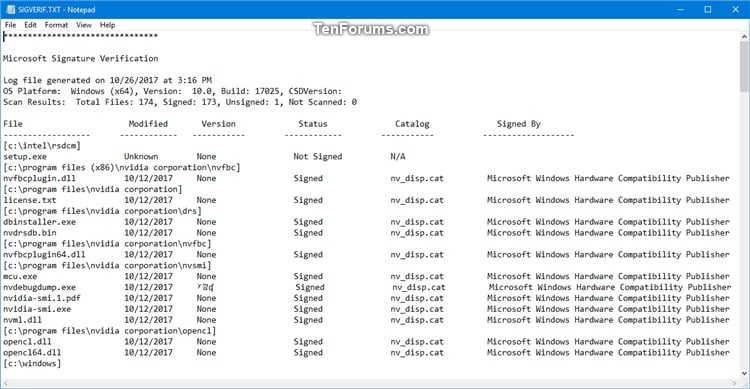Click the "[c:\intel\rsdcm]" folder line
Image resolution: width=750 pixels, height=389 pixels.
pyautogui.click(x=42, y=145)
